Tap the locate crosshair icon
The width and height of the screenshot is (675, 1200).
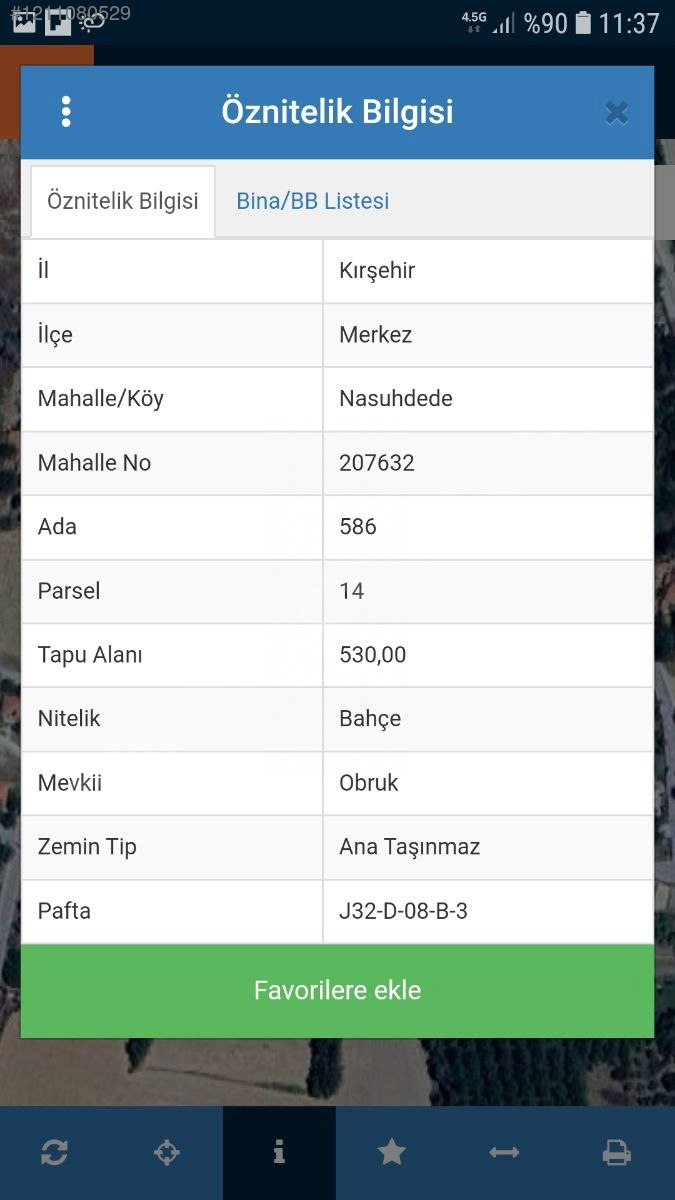pyautogui.click(x=167, y=1153)
